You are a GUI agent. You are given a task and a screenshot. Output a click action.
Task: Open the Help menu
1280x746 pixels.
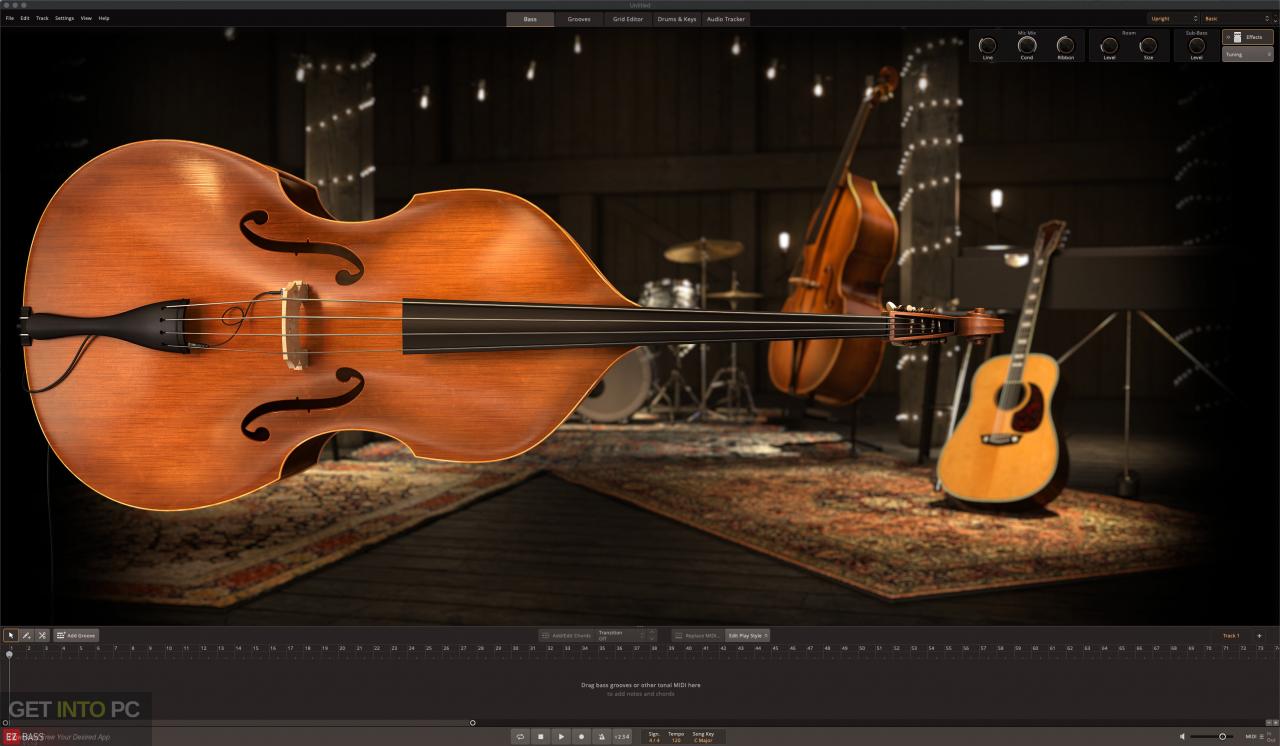click(x=104, y=18)
